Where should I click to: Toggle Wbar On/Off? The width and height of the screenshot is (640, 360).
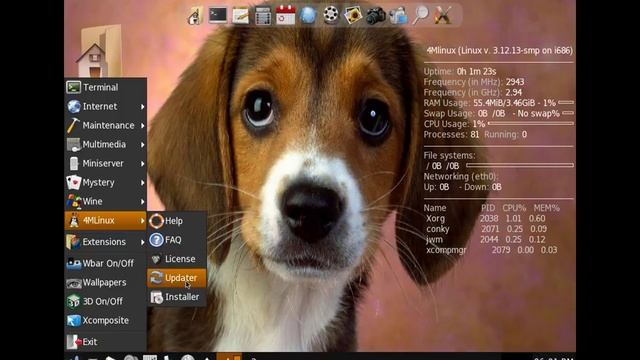(105, 263)
